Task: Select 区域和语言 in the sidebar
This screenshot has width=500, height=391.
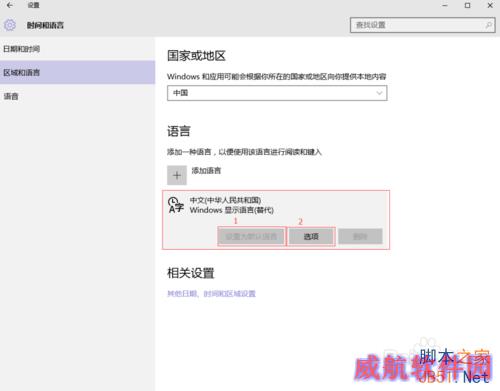Action: tap(77, 72)
